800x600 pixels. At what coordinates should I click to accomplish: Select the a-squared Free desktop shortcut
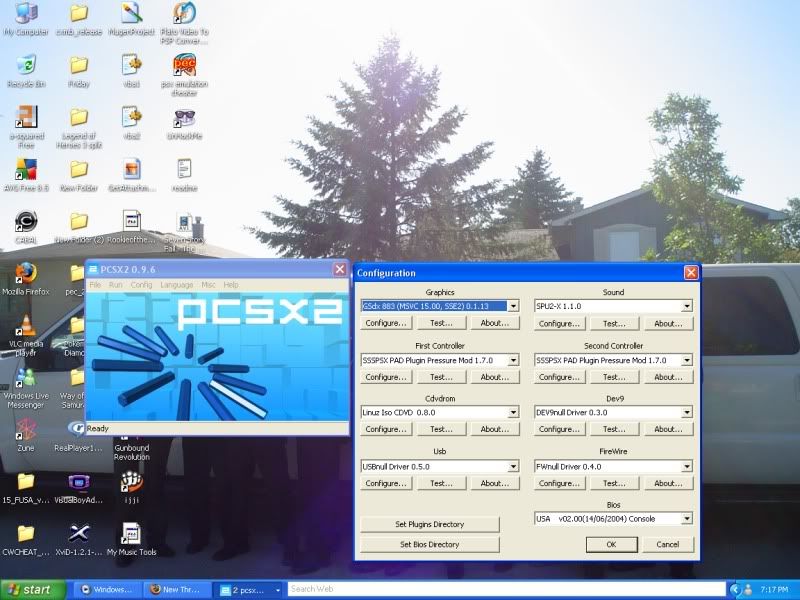pyautogui.click(x=26, y=128)
